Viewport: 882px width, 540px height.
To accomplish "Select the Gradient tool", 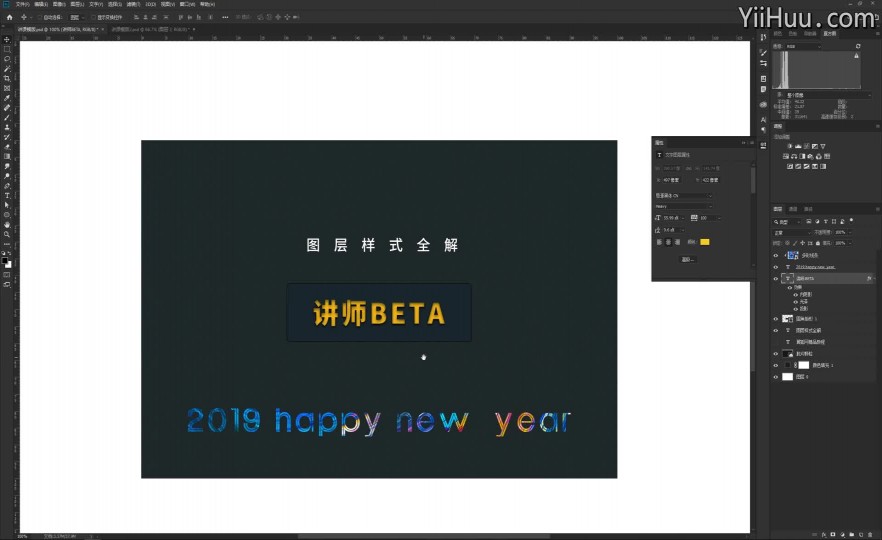I will coord(7,156).
